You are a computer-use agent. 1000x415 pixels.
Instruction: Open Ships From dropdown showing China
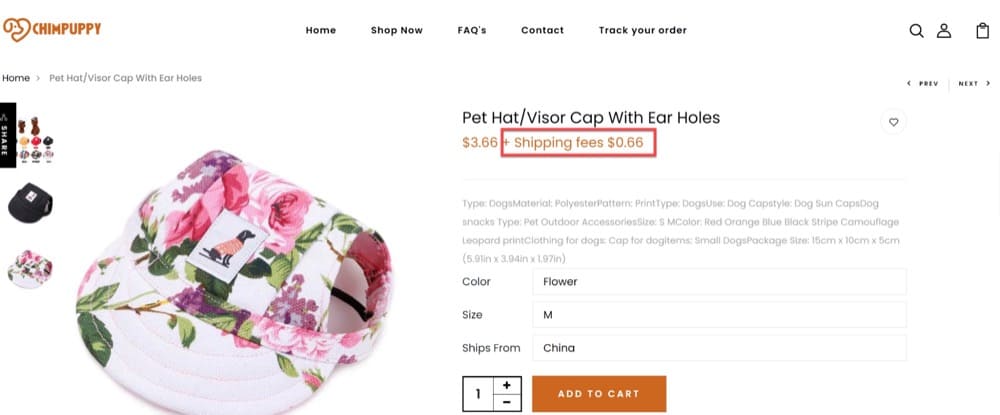[718, 348]
